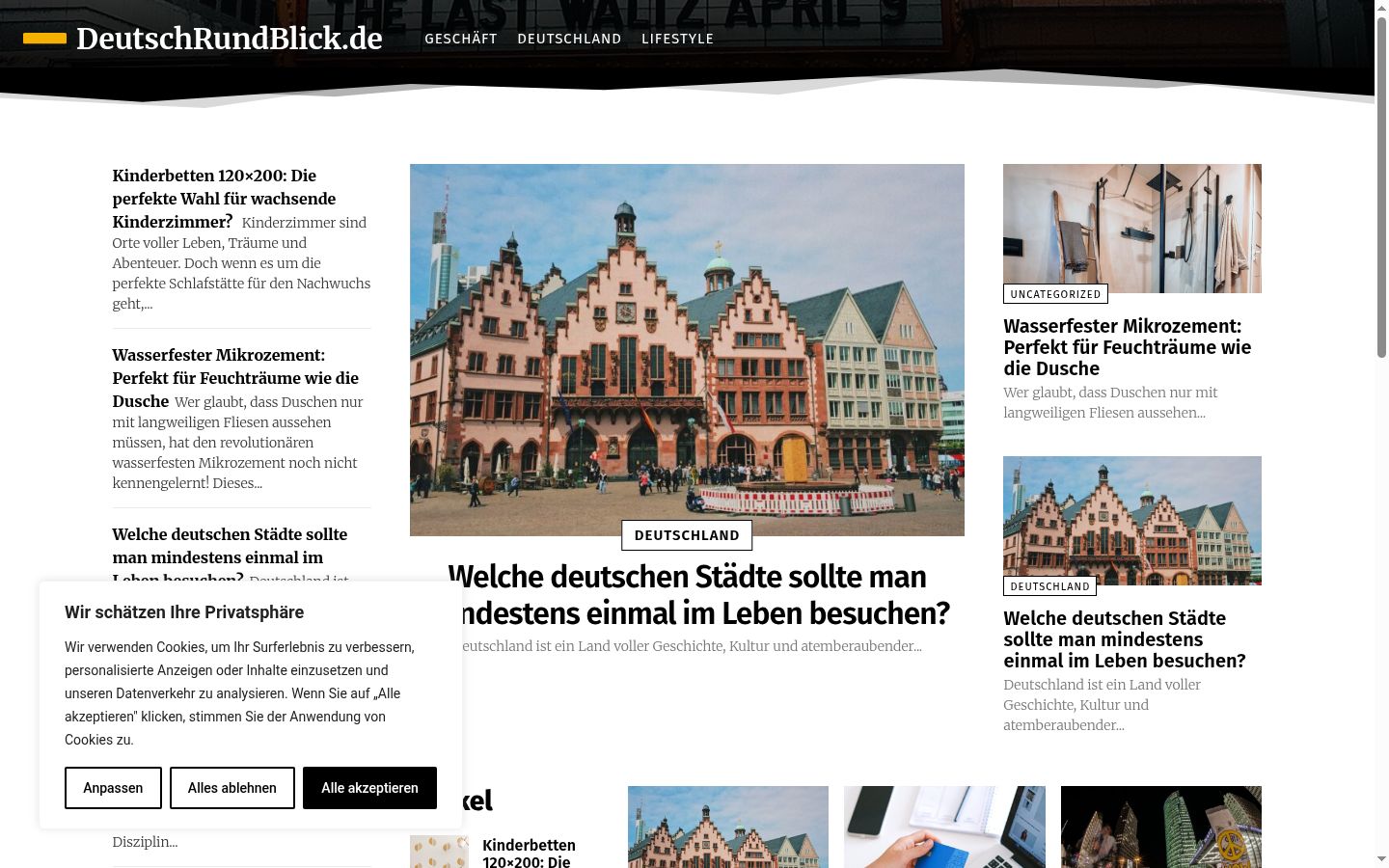1389x868 pixels.
Task: Open right column Römer buildings thumbnail
Action: (x=1132, y=521)
